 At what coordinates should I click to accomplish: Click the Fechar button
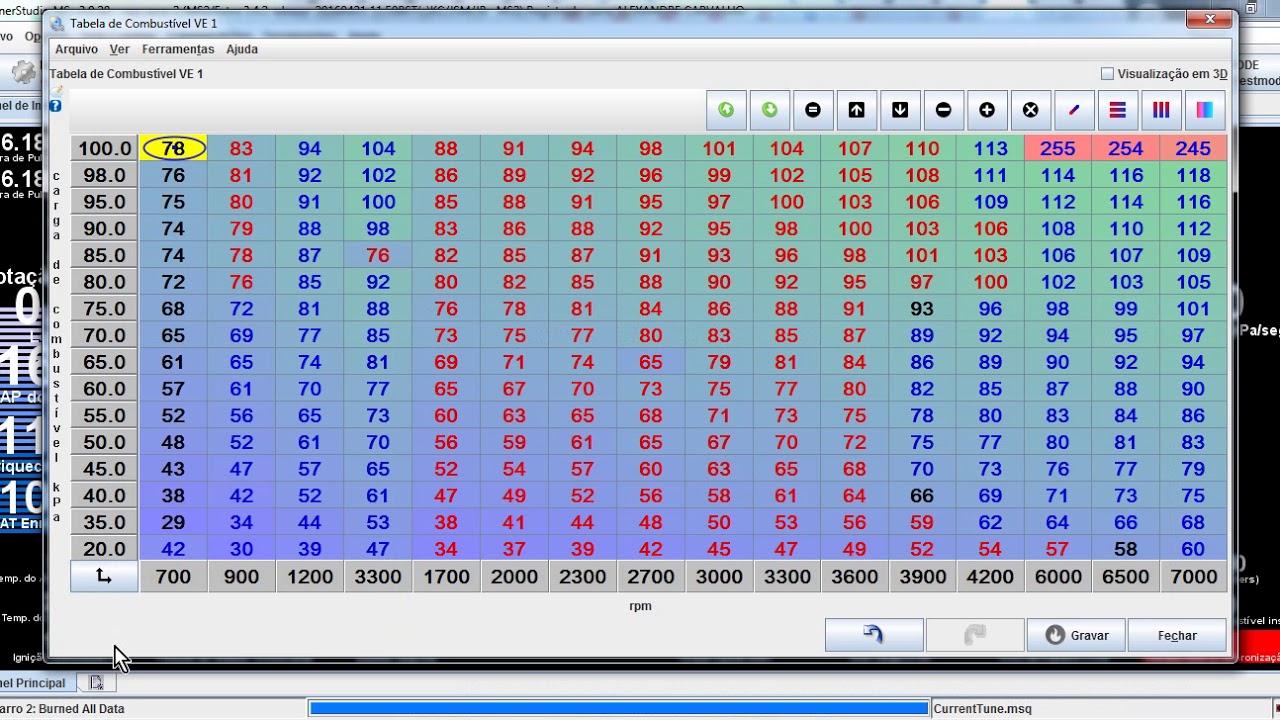tap(1177, 635)
